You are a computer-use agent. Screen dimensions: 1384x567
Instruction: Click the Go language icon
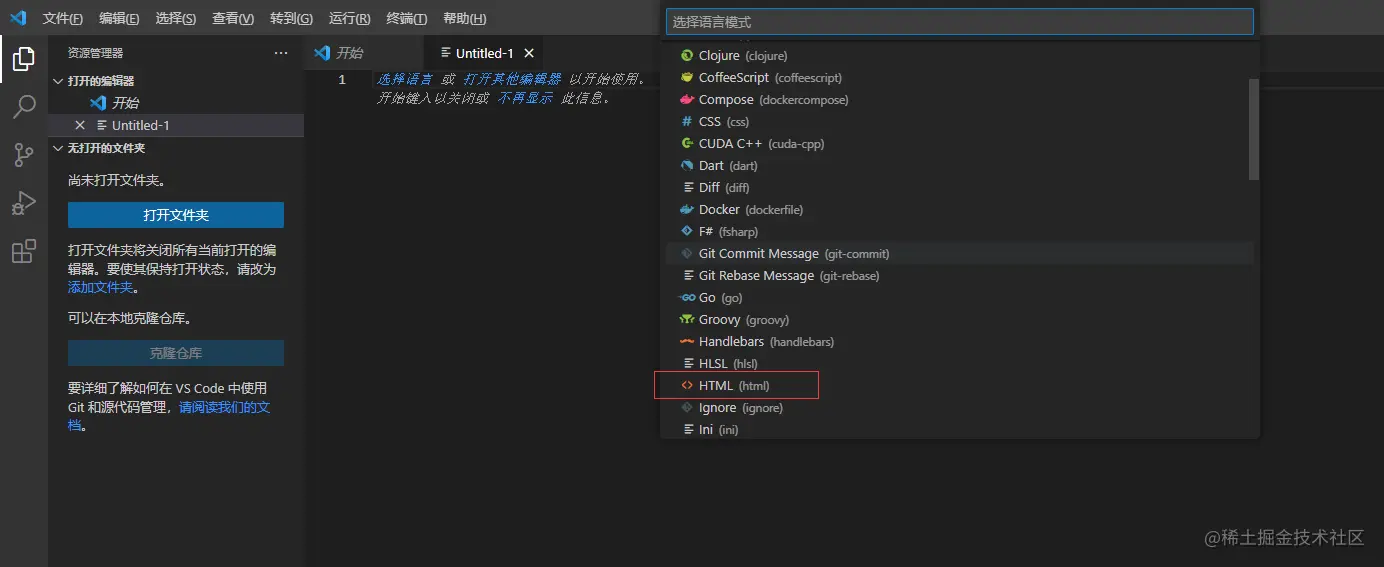pyautogui.click(x=687, y=298)
